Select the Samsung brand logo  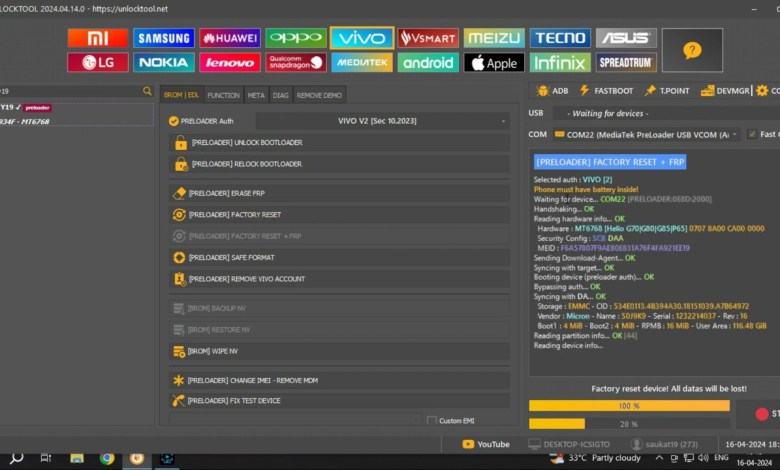click(164, 38)
